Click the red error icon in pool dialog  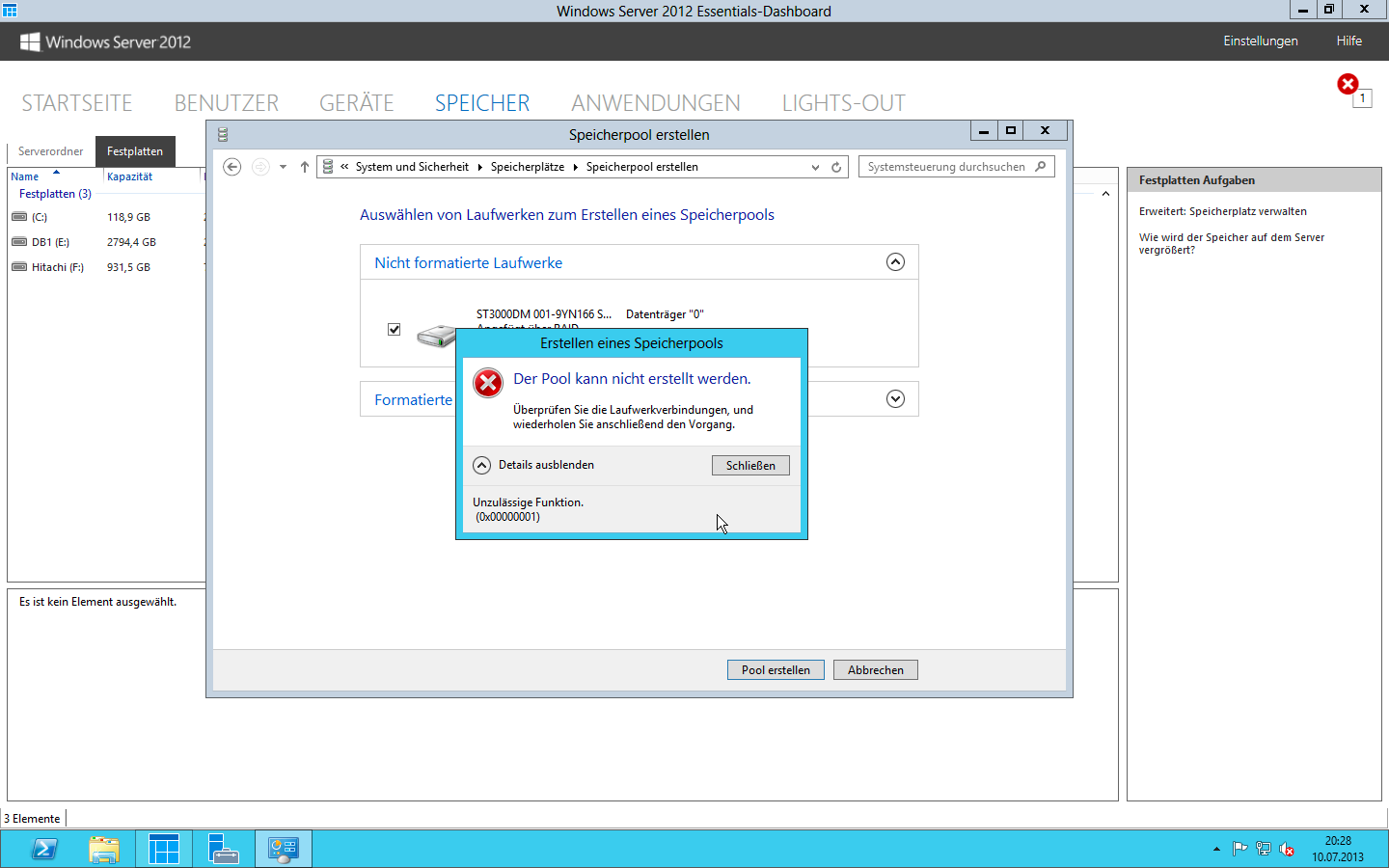click(488, 383)
